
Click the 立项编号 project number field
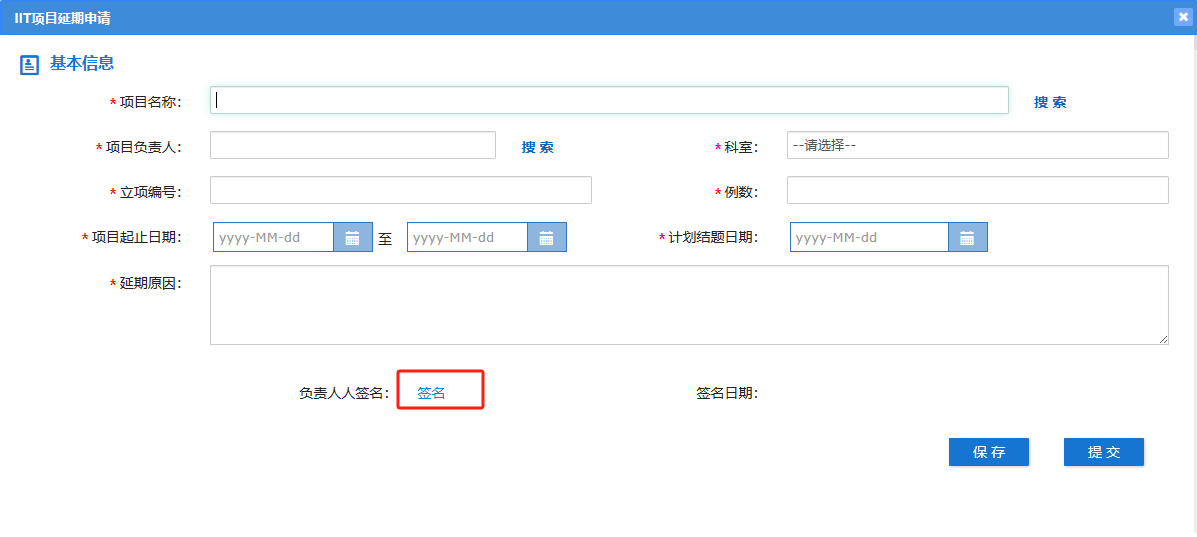click(x=400, y=191)
